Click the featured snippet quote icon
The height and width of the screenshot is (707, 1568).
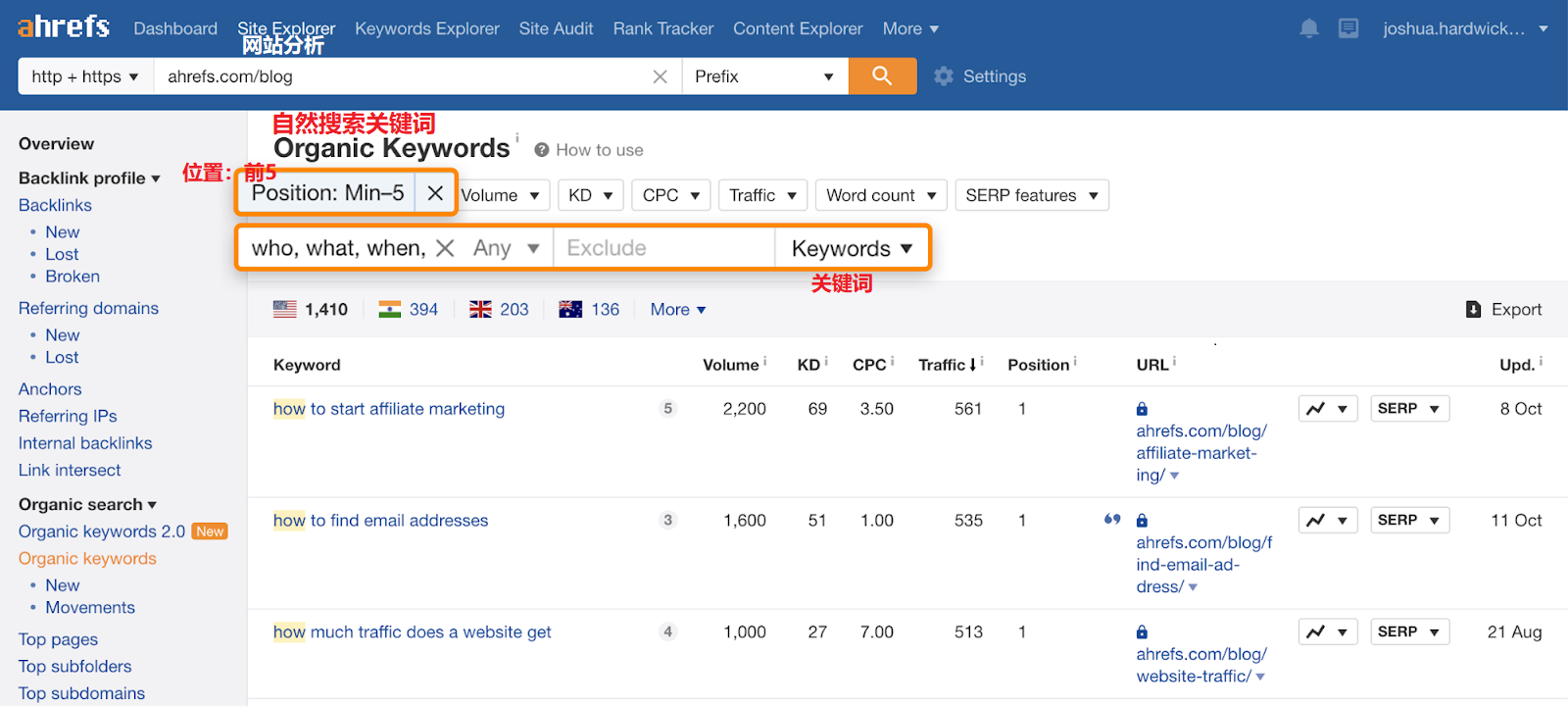pyautogui.click(x=1112, y=520)
